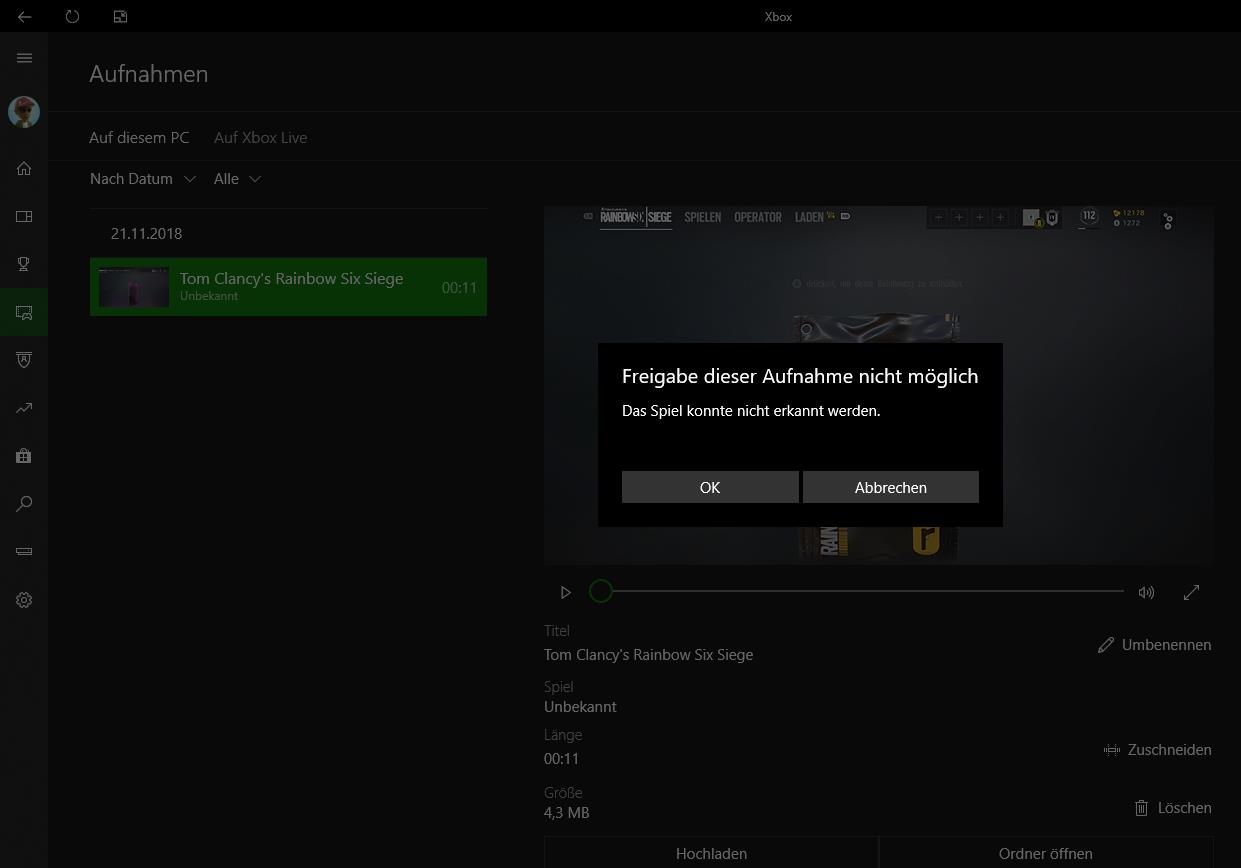Open Achievements trophy icon
Image resolution: width=1241 pixels, height=868 pixels.
coord(24,264)
